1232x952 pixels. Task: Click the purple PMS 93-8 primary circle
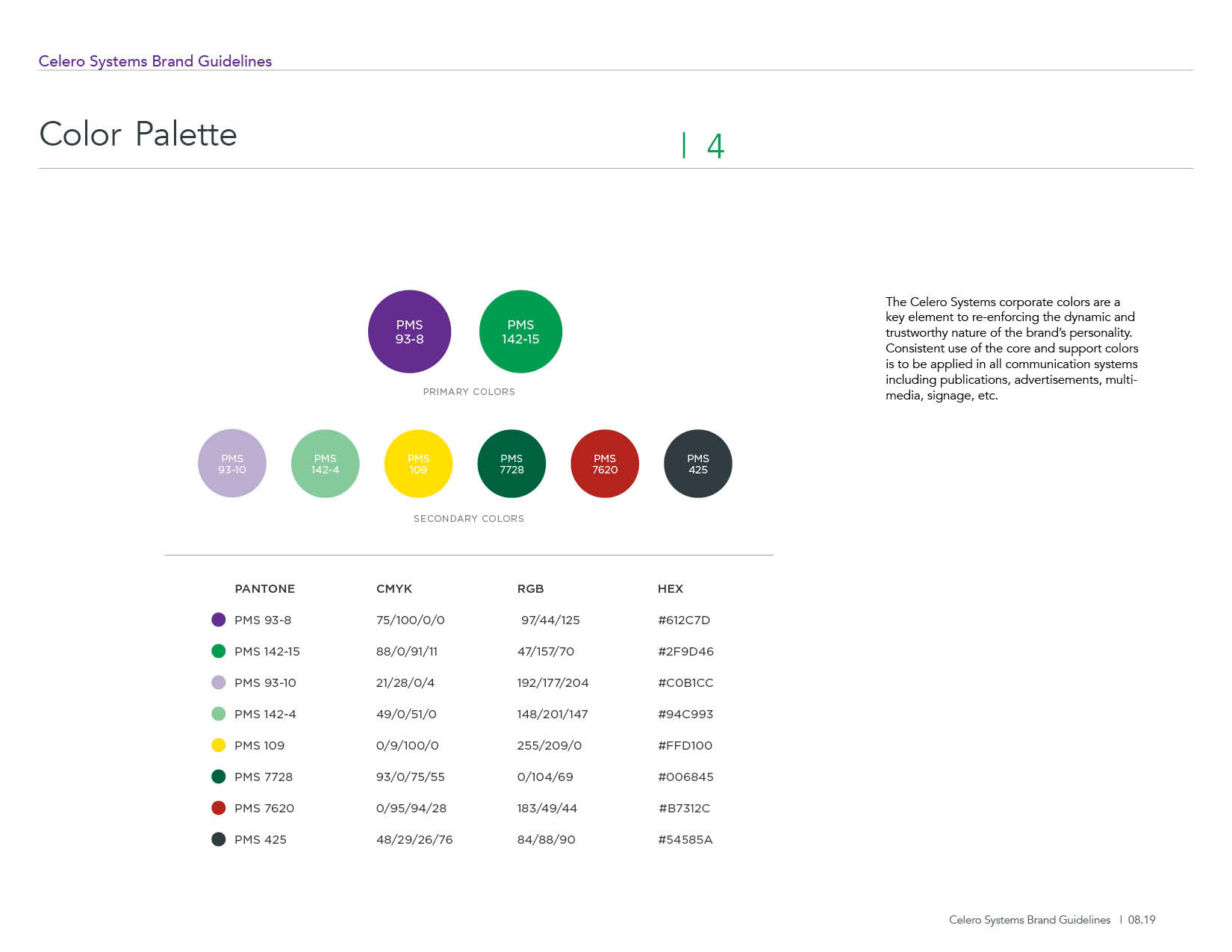click(x=409, y=332)
